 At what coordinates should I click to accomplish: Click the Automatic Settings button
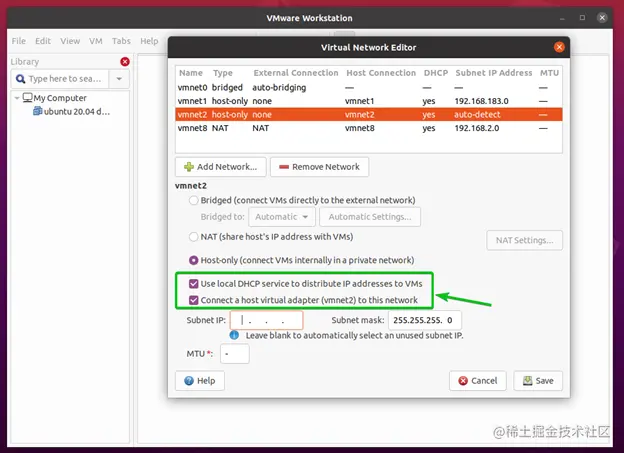coord(370,217)
